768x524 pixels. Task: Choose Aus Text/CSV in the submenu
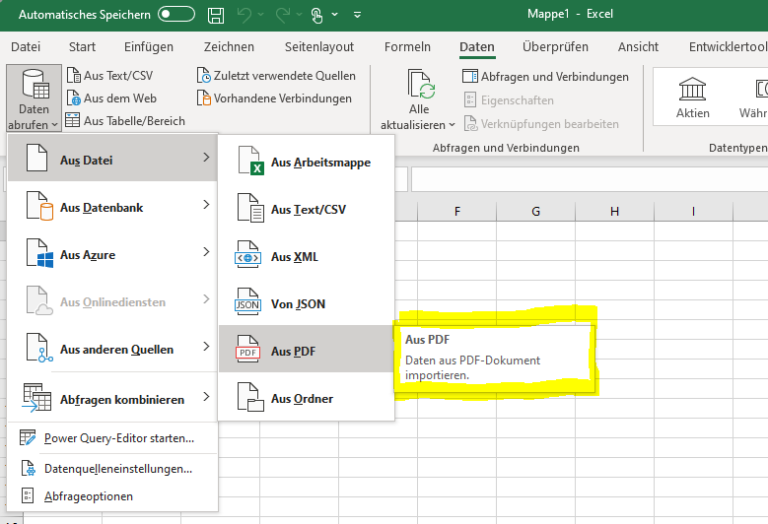click(306, 209)
